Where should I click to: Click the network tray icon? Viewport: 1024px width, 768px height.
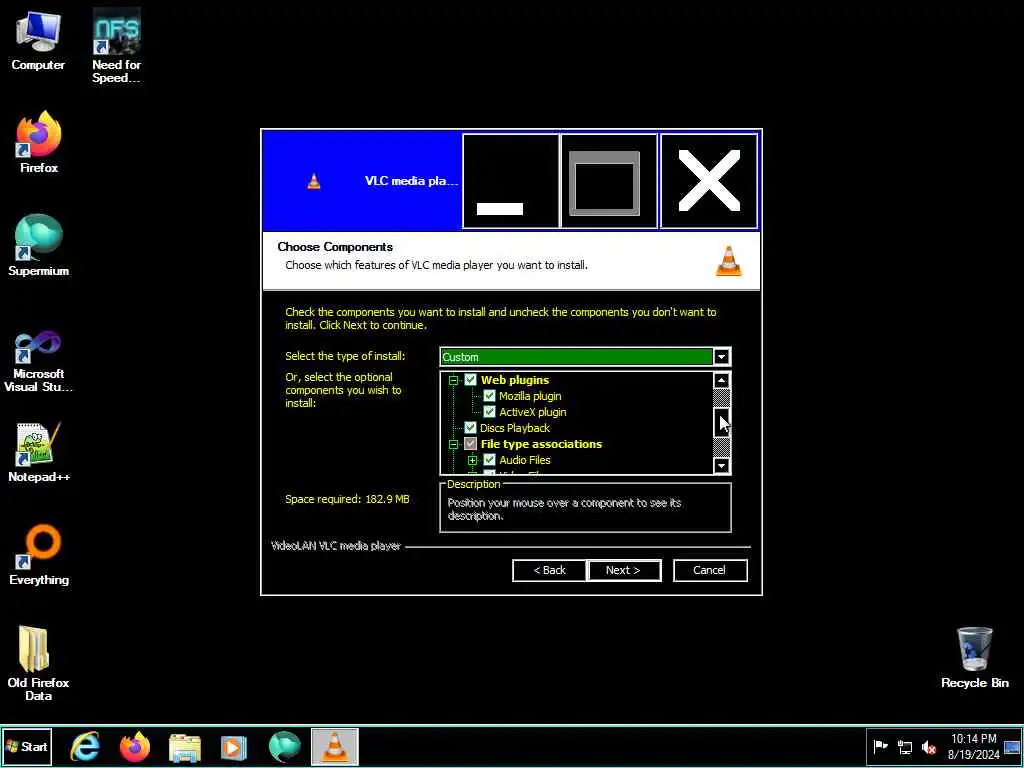point(904,747)
